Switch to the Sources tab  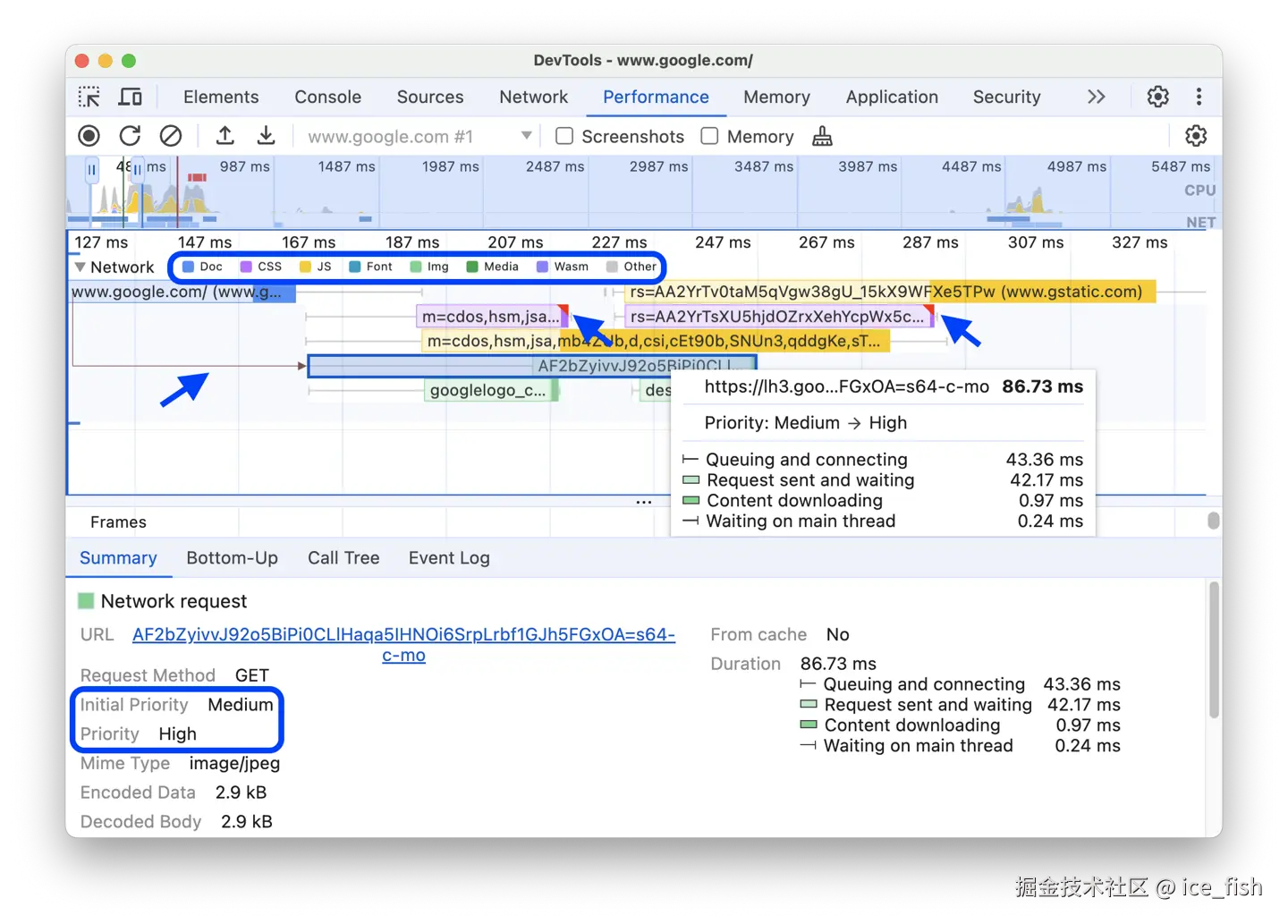point(430,97)
